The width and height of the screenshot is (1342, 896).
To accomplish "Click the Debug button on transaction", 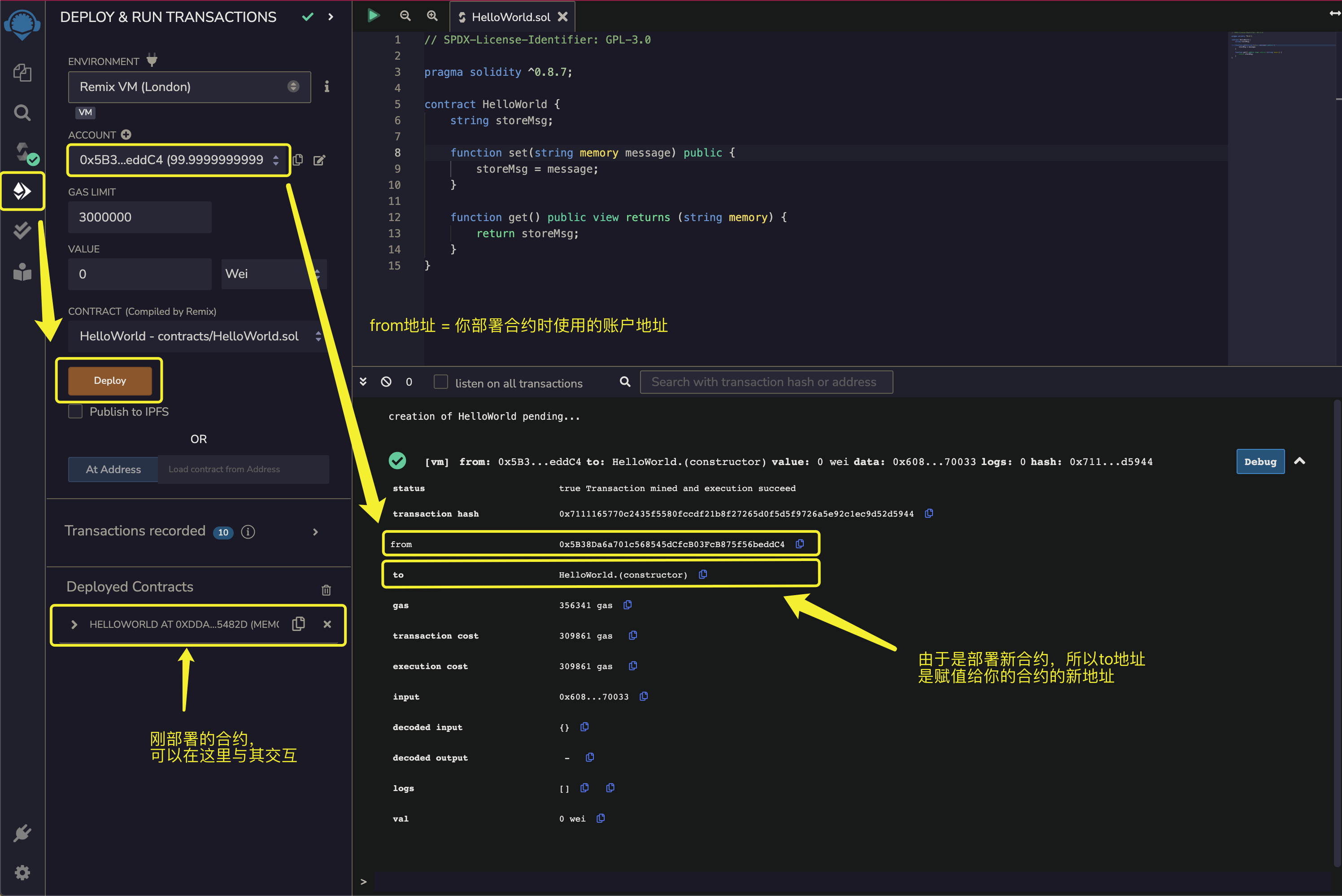I will pos(1260,462).
